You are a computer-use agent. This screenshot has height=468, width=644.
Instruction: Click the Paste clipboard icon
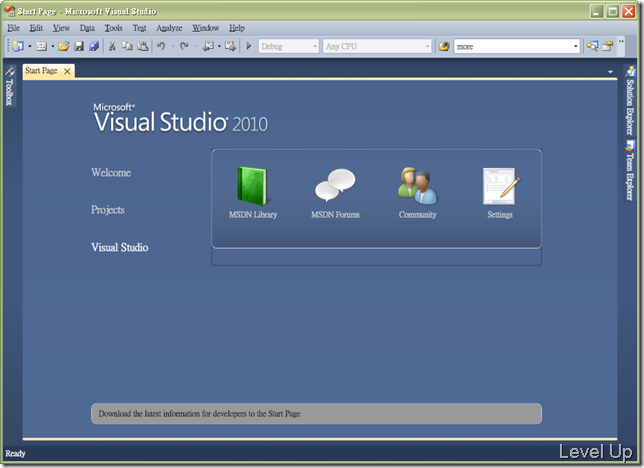[143, 46]
